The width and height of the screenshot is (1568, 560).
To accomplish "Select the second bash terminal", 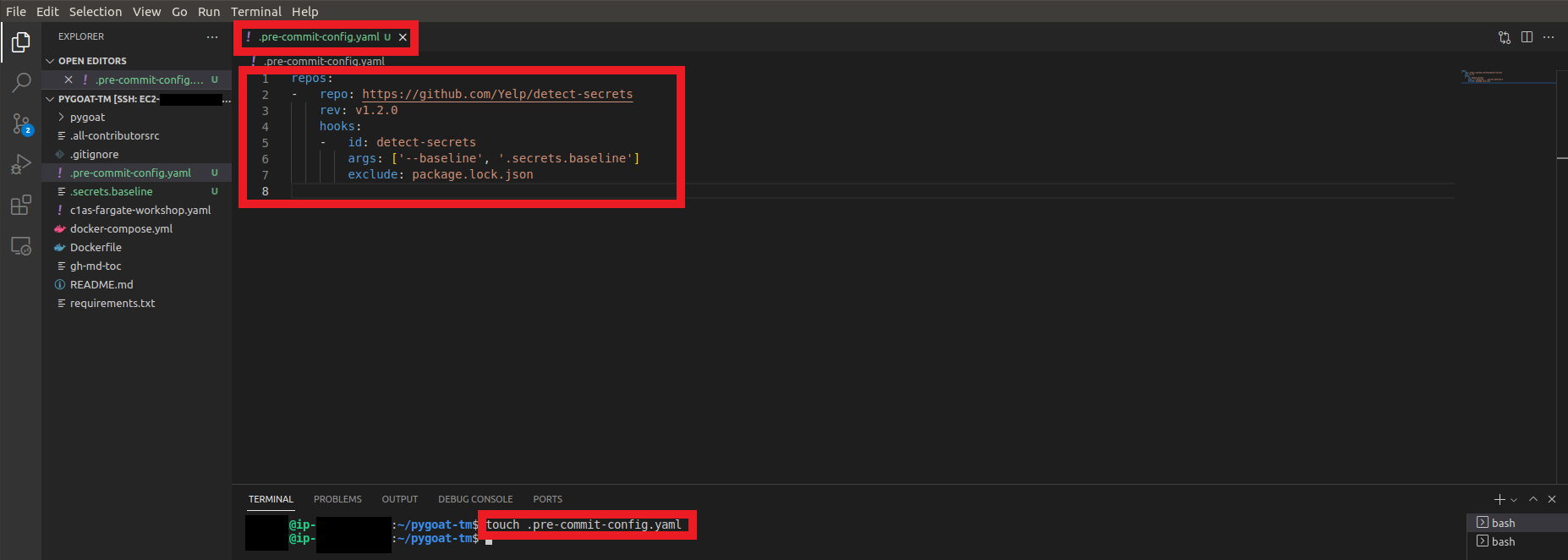I will [1516, 541].
